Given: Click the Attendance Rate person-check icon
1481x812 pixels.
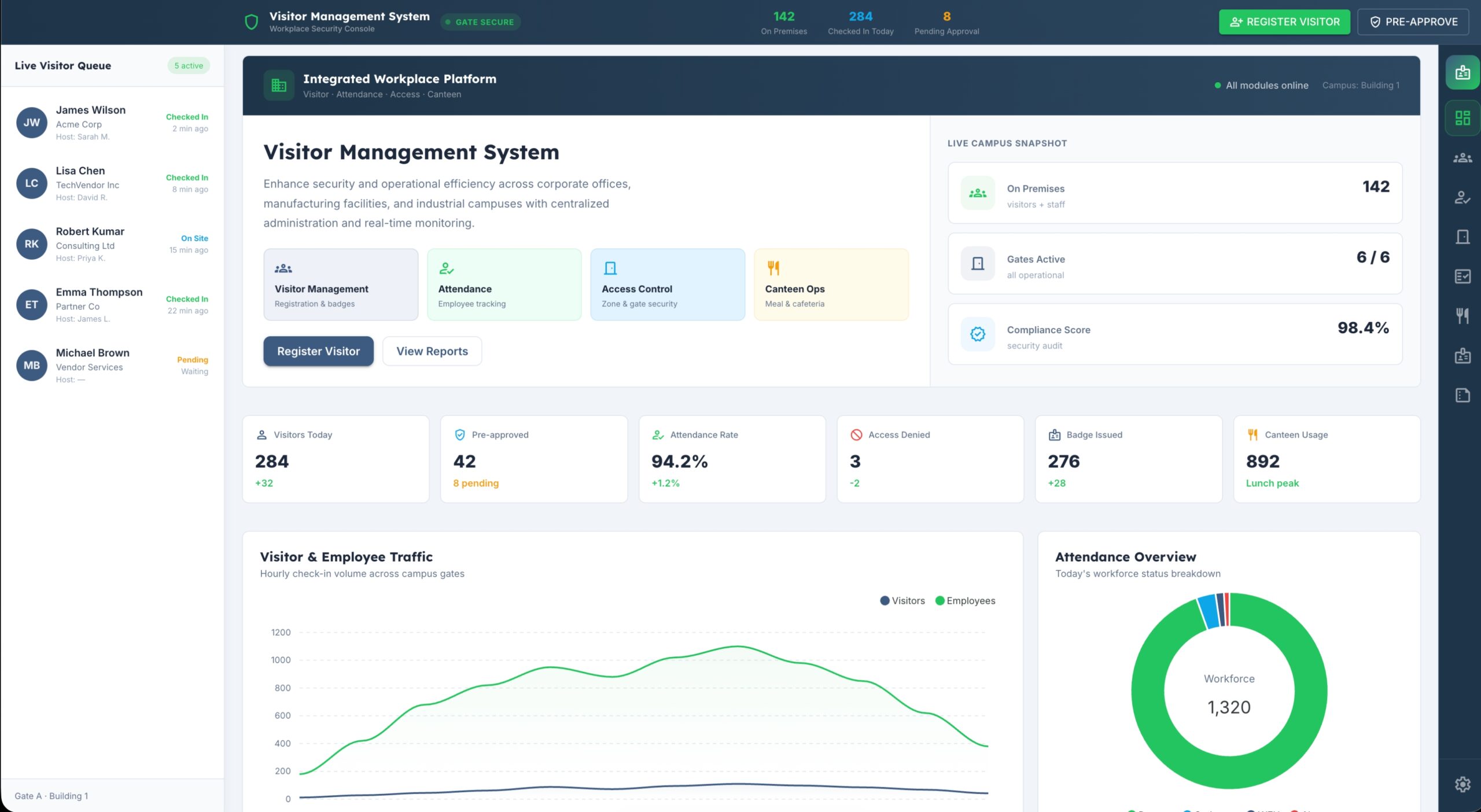Looking at the screenshot, I should pyautogui.click(x=658, y=435).
